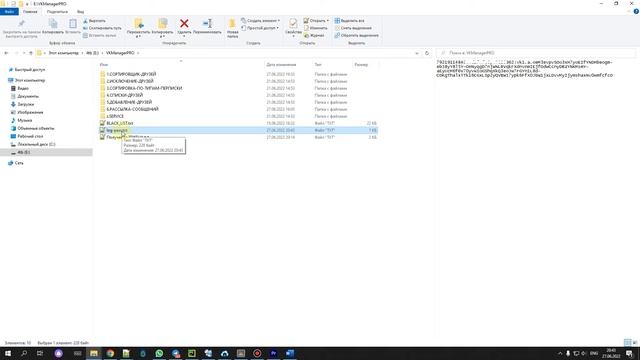The width and height of the screenshot is (640, 360).
Task: Click History (Журнал) in ribbon
Action: [x=314, y=36]
